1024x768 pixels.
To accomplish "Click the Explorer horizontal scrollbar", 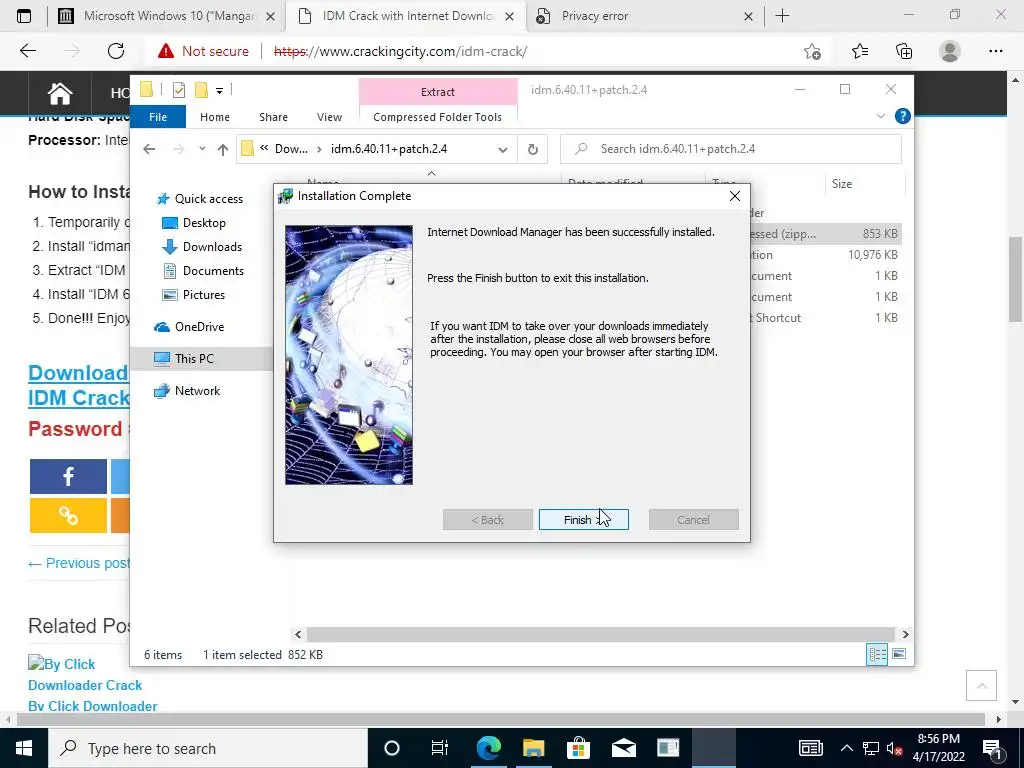I will click(x=600, y=634).
